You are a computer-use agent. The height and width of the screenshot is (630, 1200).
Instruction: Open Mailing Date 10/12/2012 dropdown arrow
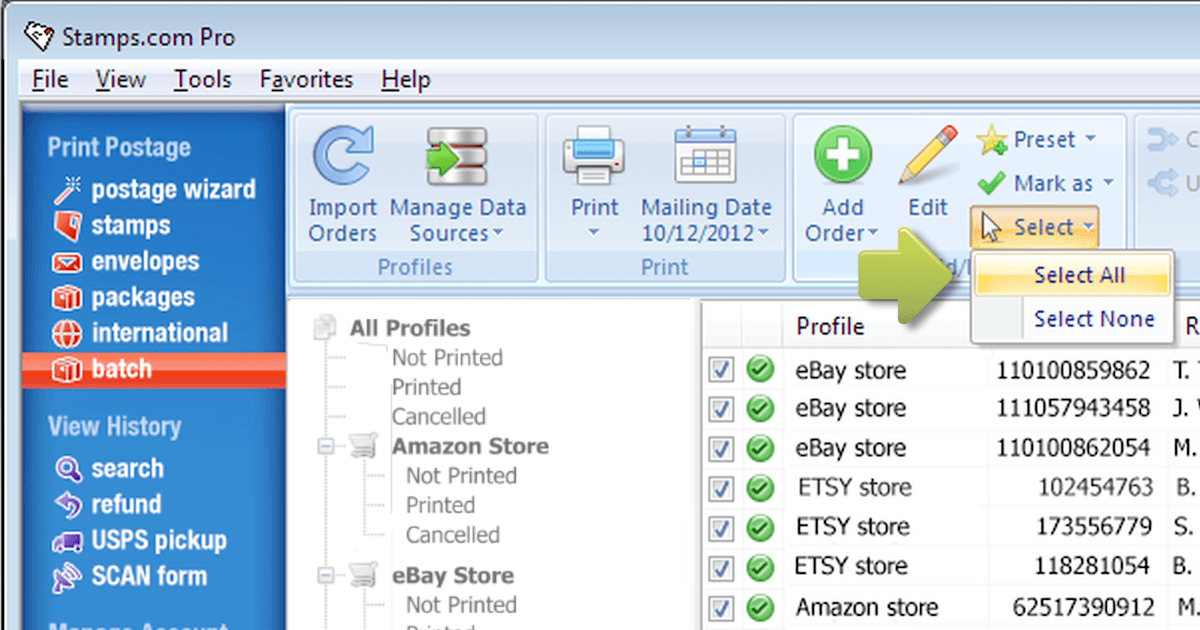[x=764, y=234]
